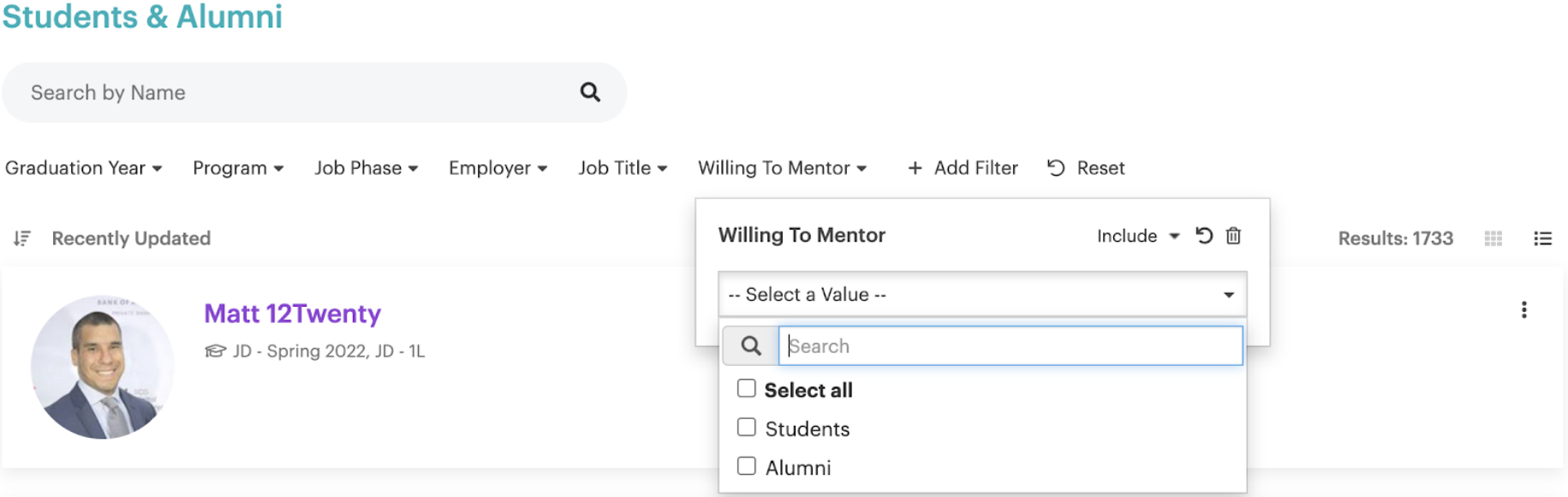Switch to list view layout
This screenshot has height=497, width=1568.
pyautogui.click(x=1542, y=238)
